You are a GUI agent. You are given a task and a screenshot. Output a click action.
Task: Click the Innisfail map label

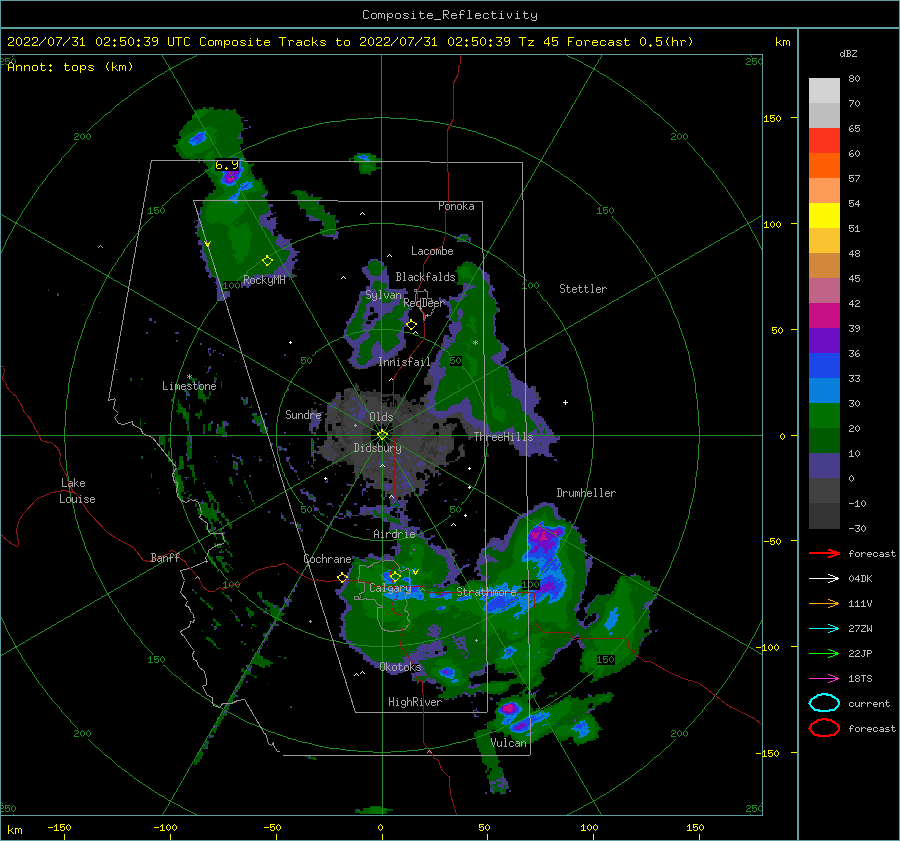[x=404, y=362]
